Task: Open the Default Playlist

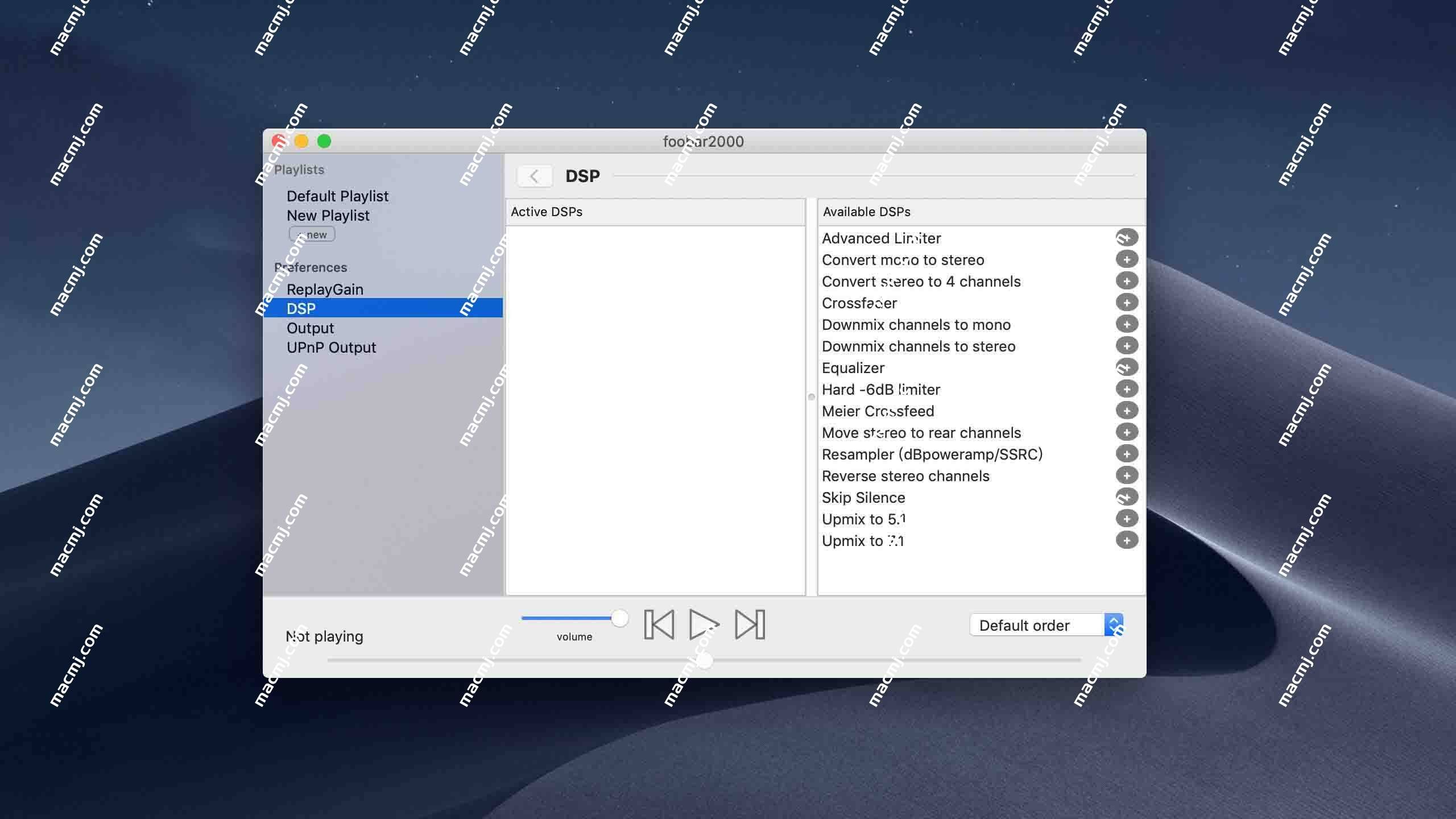Action: [337, 196]
